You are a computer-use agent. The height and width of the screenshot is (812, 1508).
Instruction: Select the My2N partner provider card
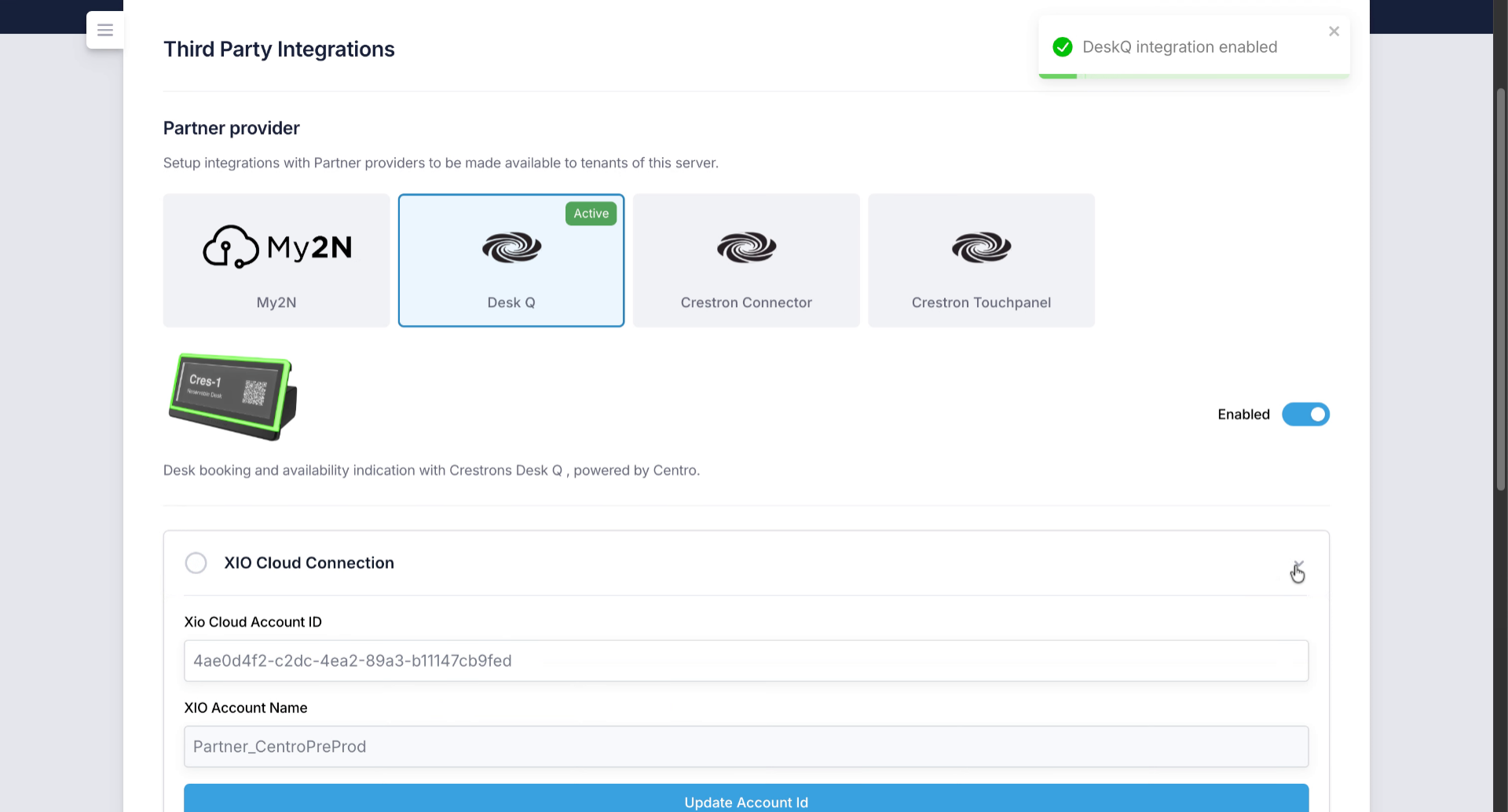click(x=276, y=260)
